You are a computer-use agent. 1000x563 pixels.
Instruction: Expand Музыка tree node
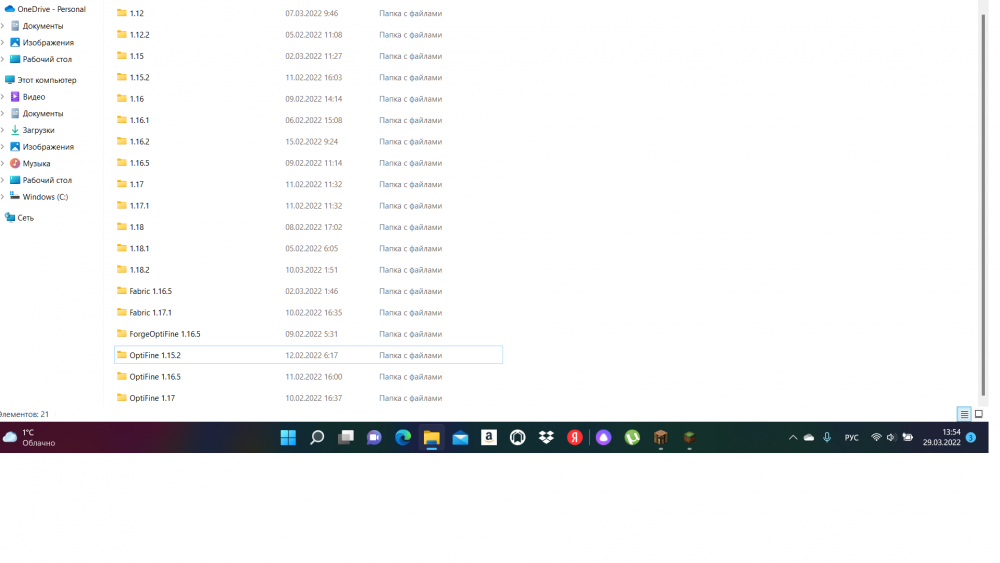tap(3, 164)
